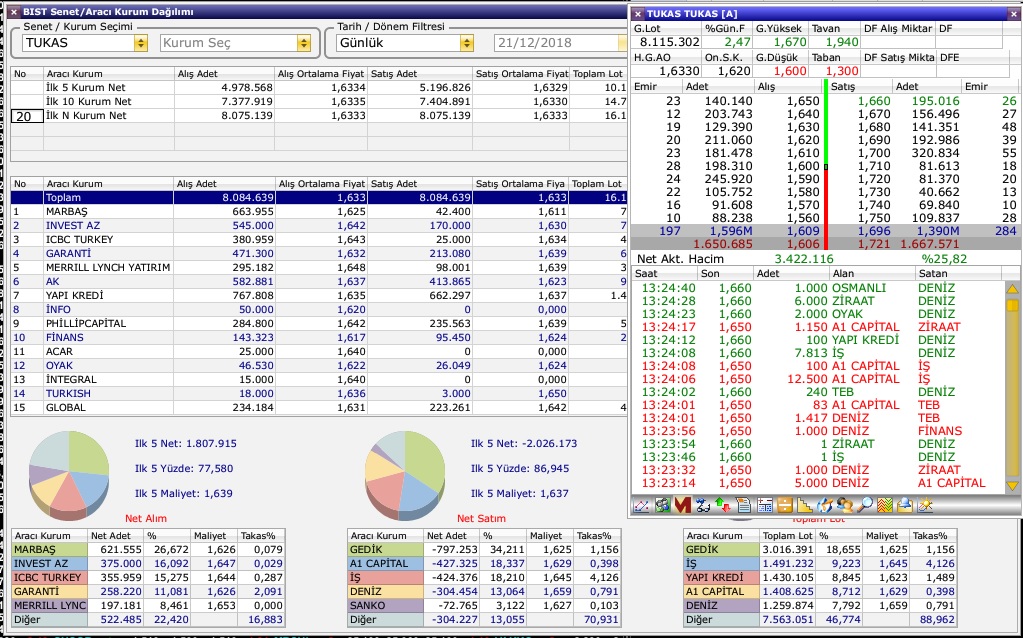Select the İlk 10 Kurum Net row

click(319, 102)
